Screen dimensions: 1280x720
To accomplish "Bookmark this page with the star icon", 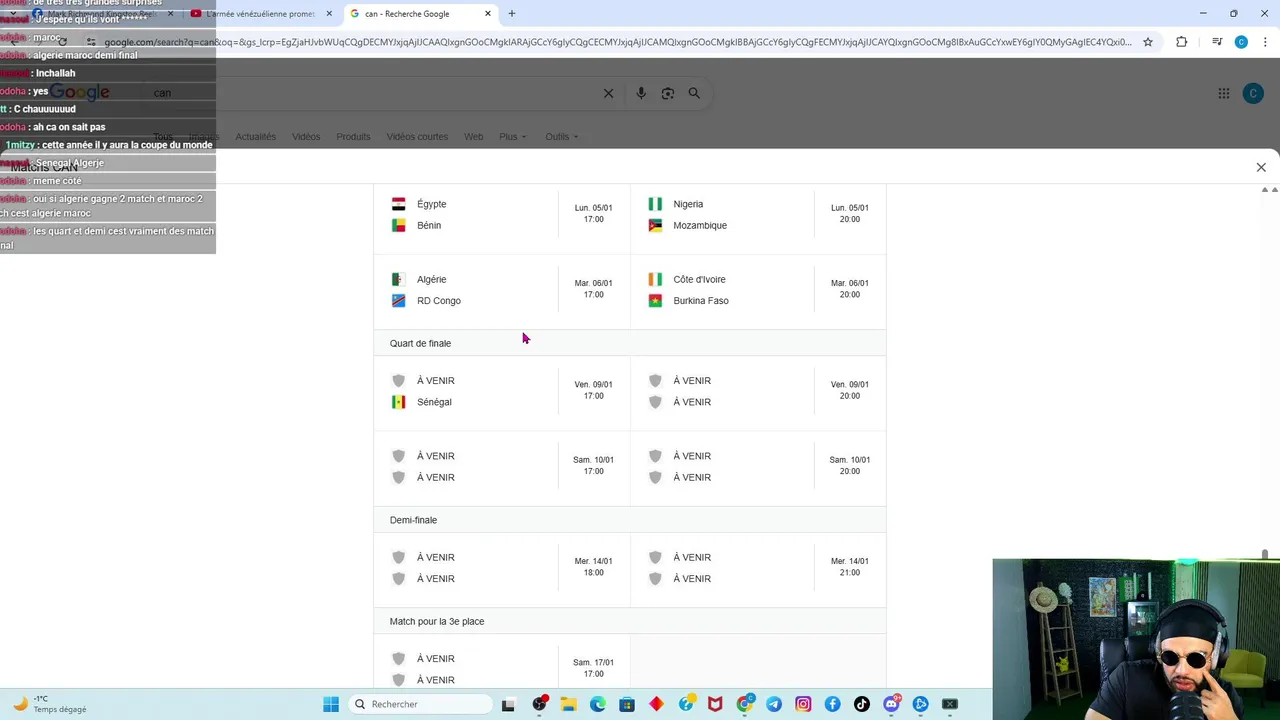I will tap(1148, 42).
